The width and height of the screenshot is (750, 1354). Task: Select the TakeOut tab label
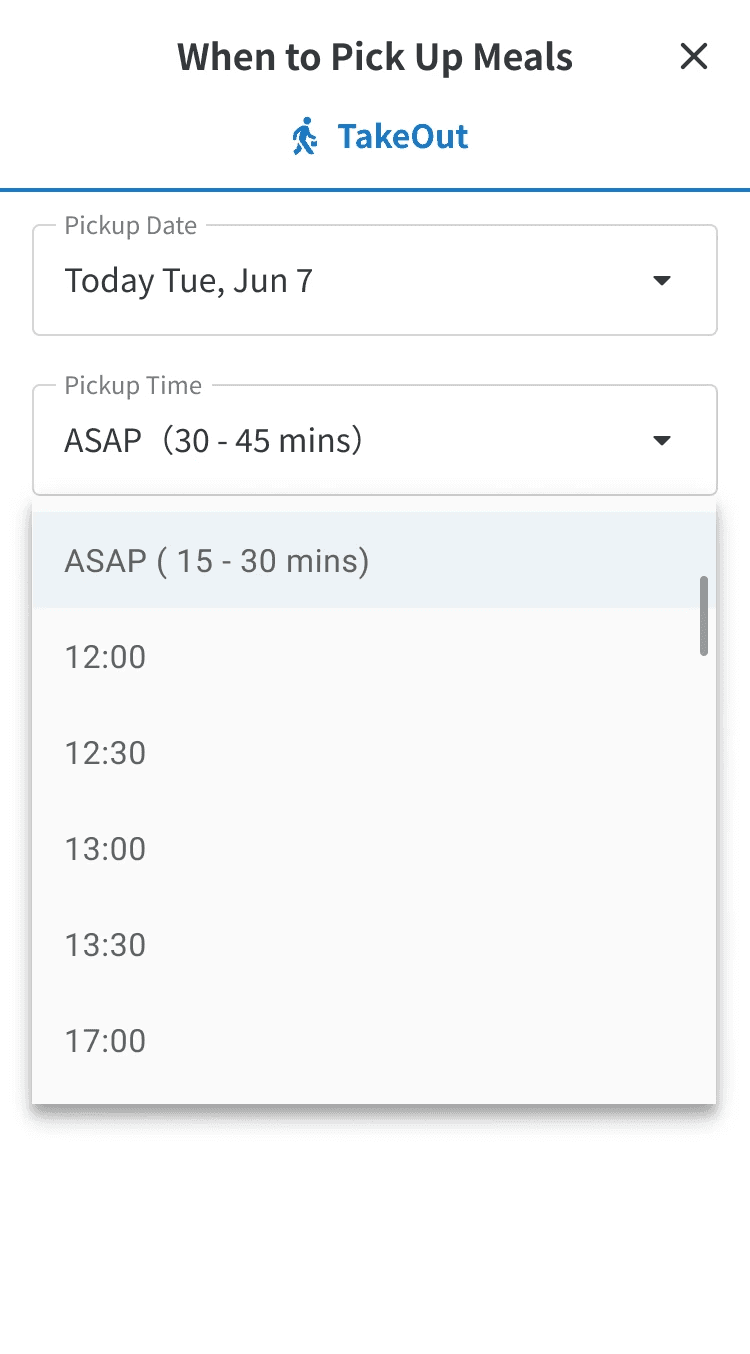[x=402, y=136]
